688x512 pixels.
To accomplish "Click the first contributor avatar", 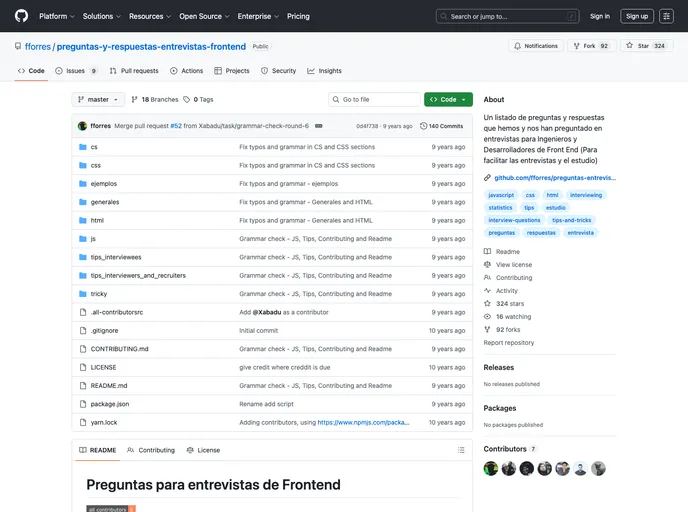I will [491, 468].
